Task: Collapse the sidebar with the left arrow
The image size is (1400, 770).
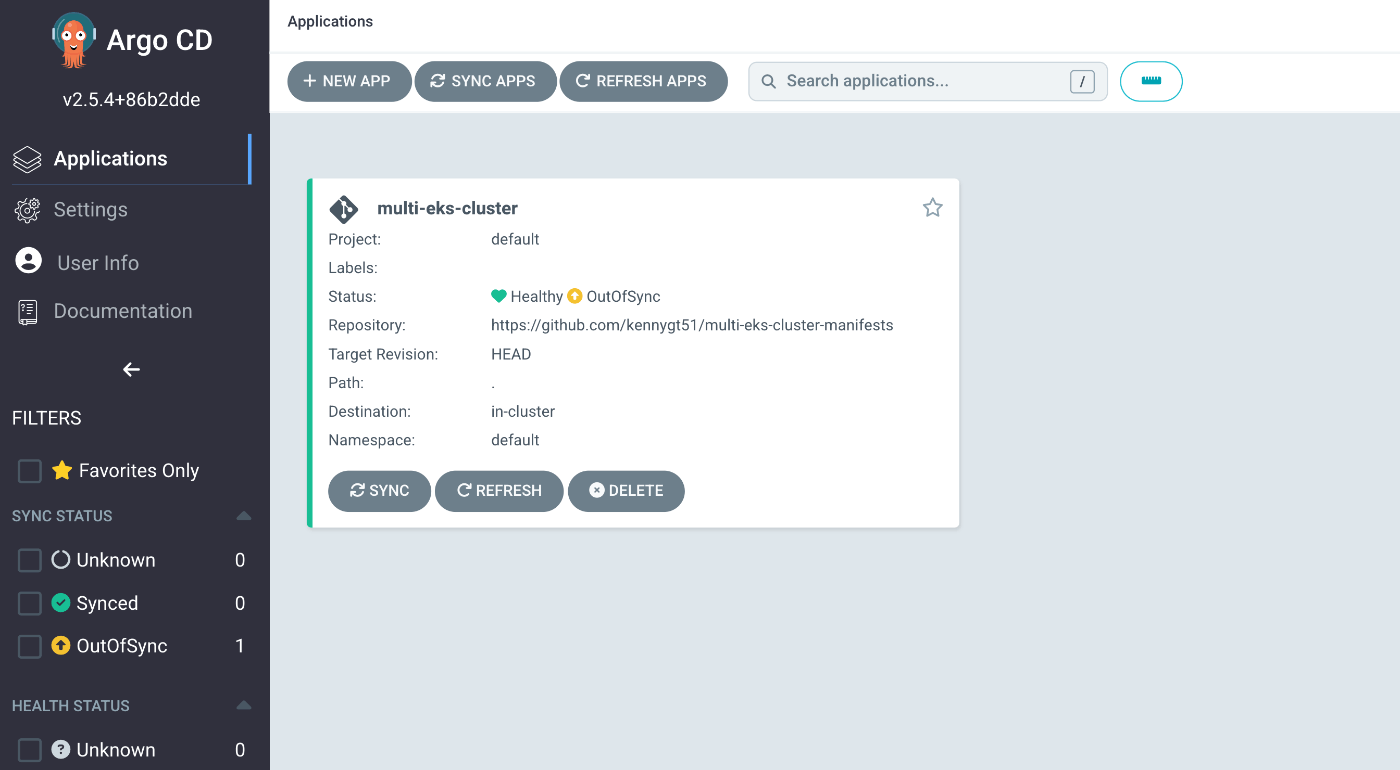Action: (x=131, y=370)
